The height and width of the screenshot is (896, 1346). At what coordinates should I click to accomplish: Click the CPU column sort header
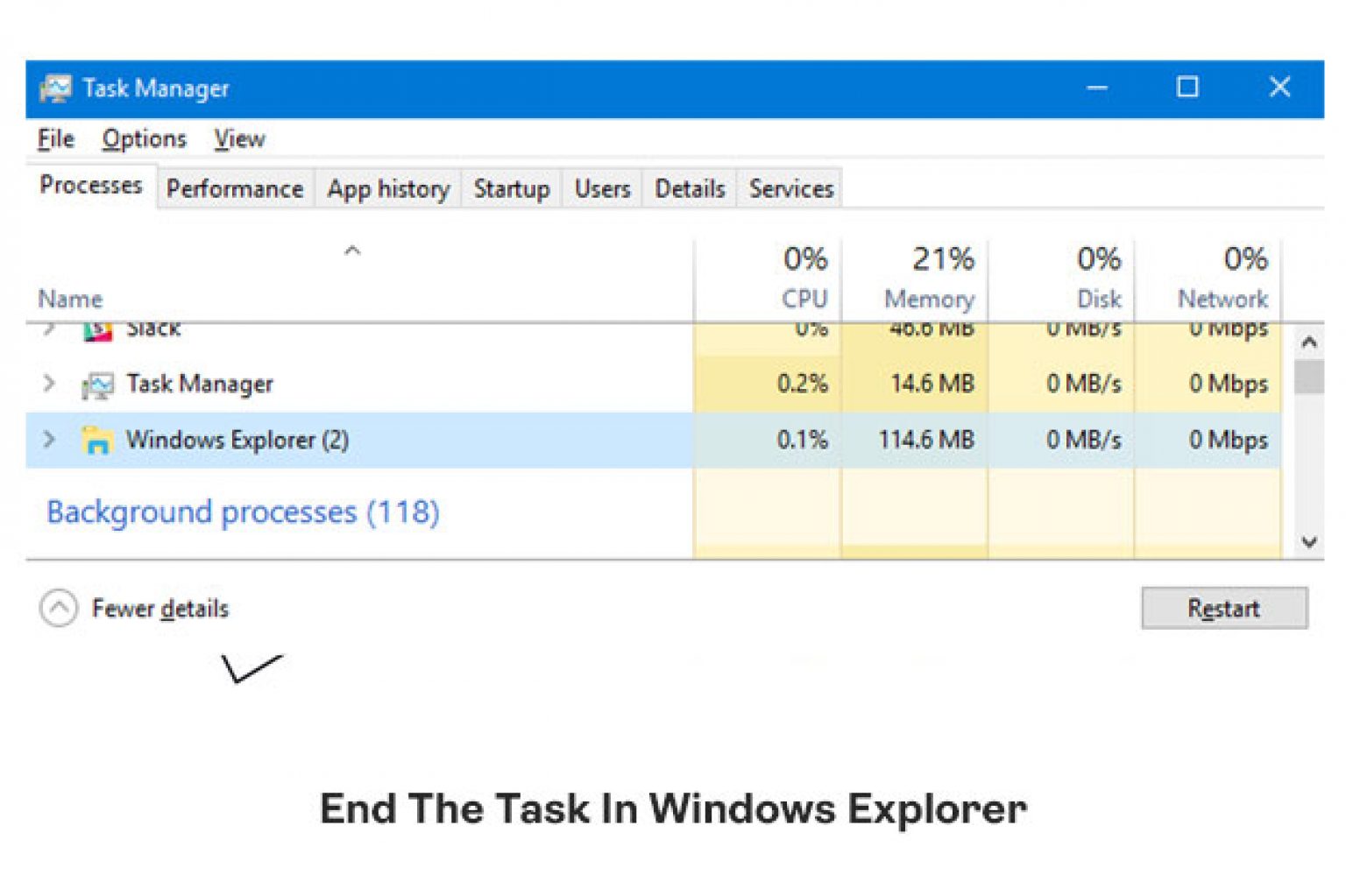click(x=803, y=276)
